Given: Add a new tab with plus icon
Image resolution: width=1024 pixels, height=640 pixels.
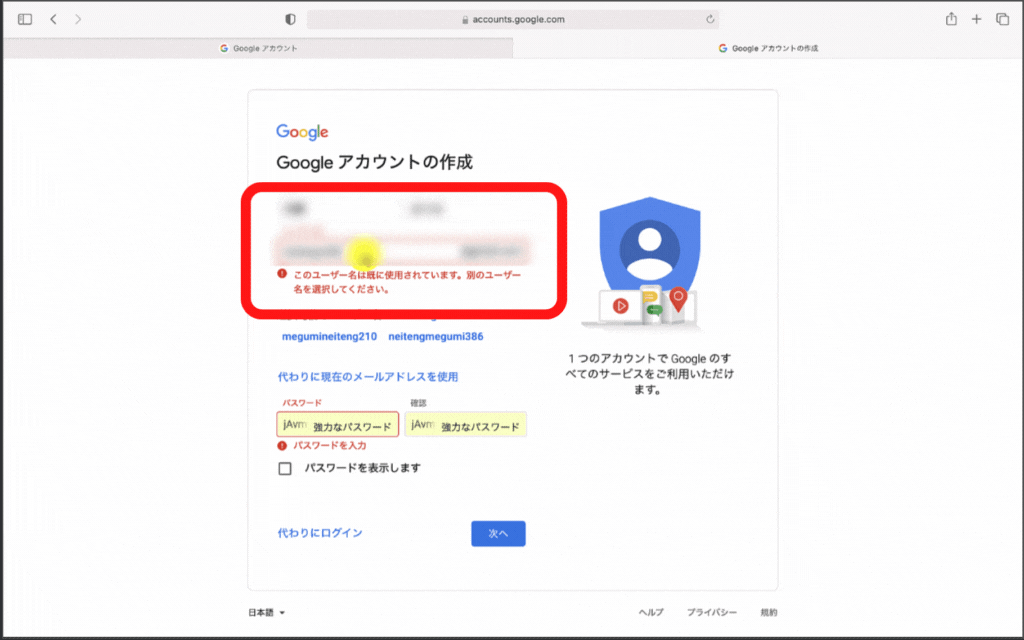Looking at the screenshot, I should point(976,20).
